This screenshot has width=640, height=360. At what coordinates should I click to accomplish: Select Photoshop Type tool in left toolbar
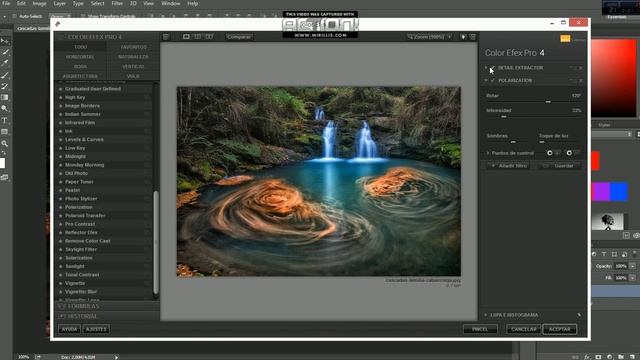pos(4,120)
